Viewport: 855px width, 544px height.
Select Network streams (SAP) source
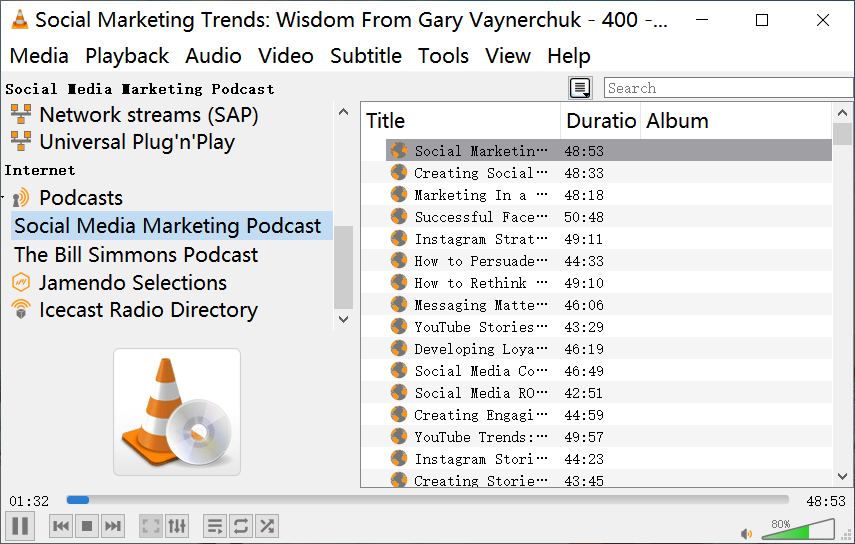tap(149, 115)
